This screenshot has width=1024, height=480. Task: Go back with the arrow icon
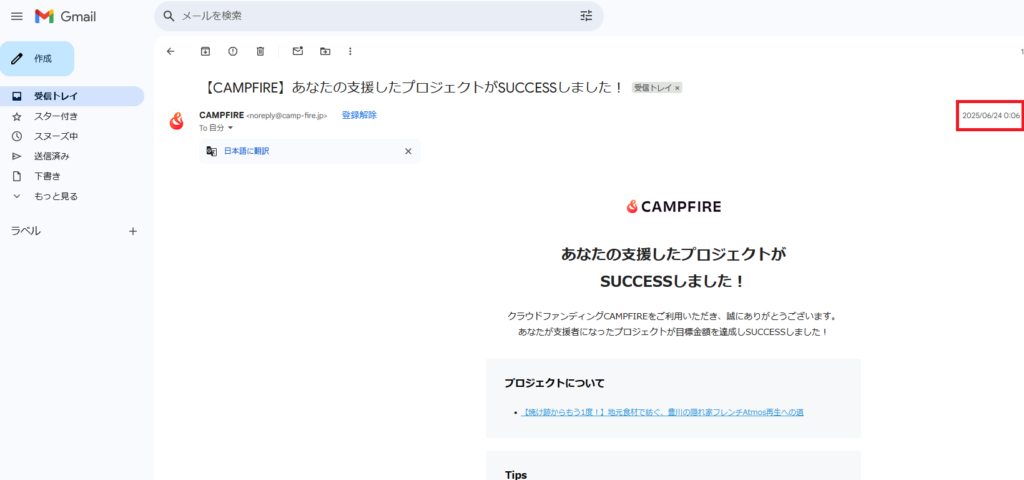[171, 51]
